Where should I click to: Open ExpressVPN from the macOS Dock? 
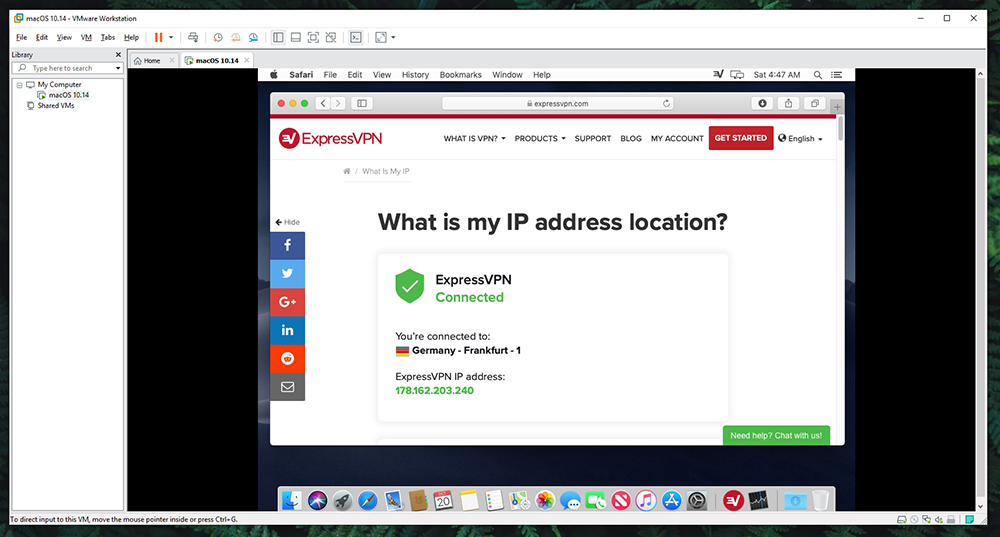coord(733,501)
